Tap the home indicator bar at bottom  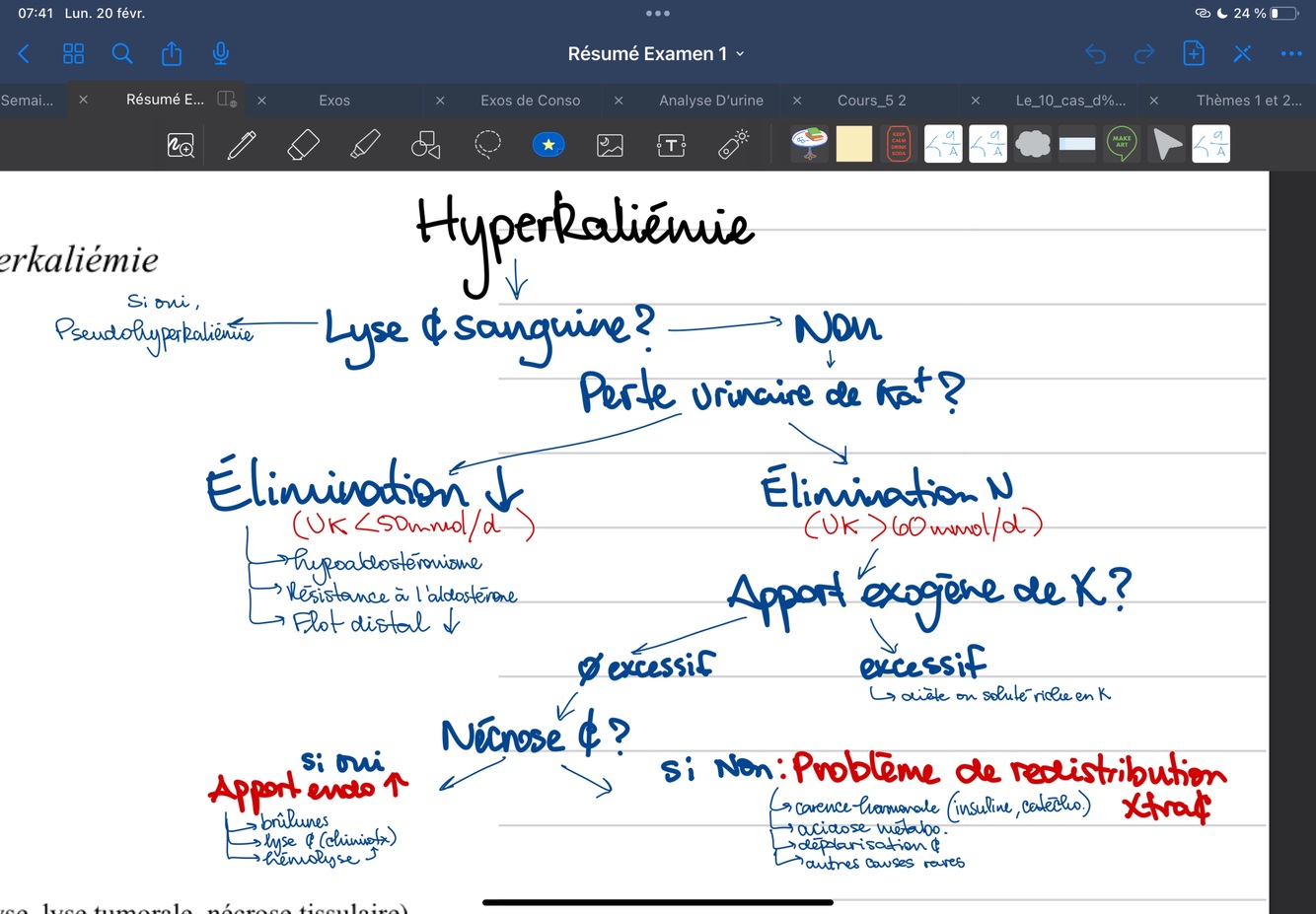[658, 902]
